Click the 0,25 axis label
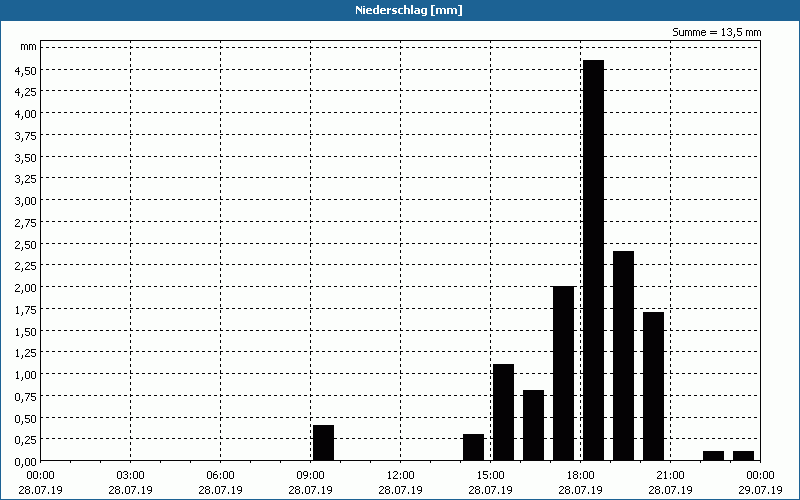Viewport: 800px width, 500px height. click(26, 440)
